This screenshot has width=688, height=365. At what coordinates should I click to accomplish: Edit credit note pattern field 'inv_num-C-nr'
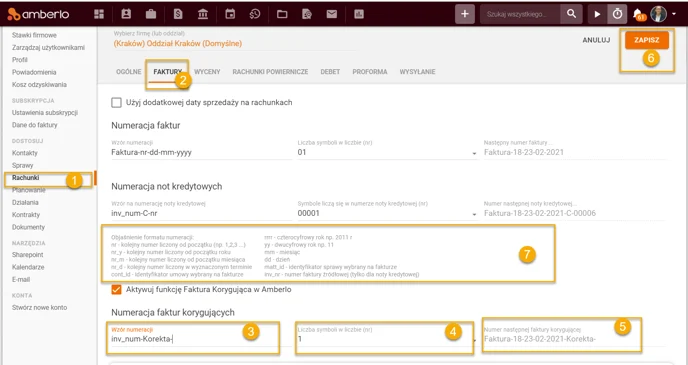coord(201,213)
